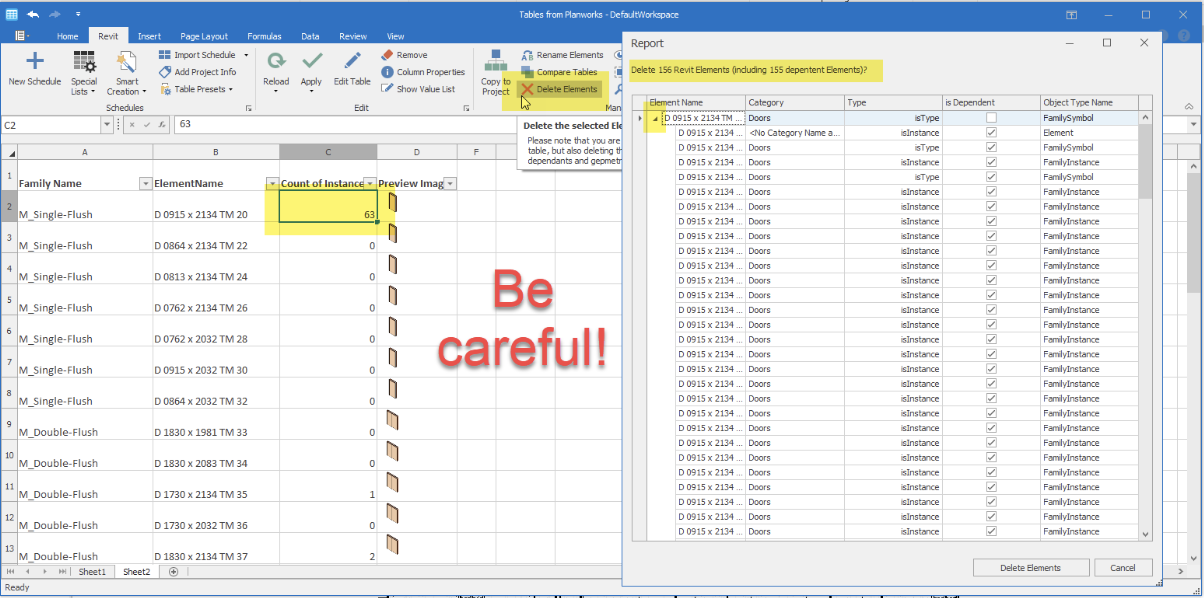Click the redo arrow in title bar
Viewport: 1204px width, 598px height.
click(57, 14)
